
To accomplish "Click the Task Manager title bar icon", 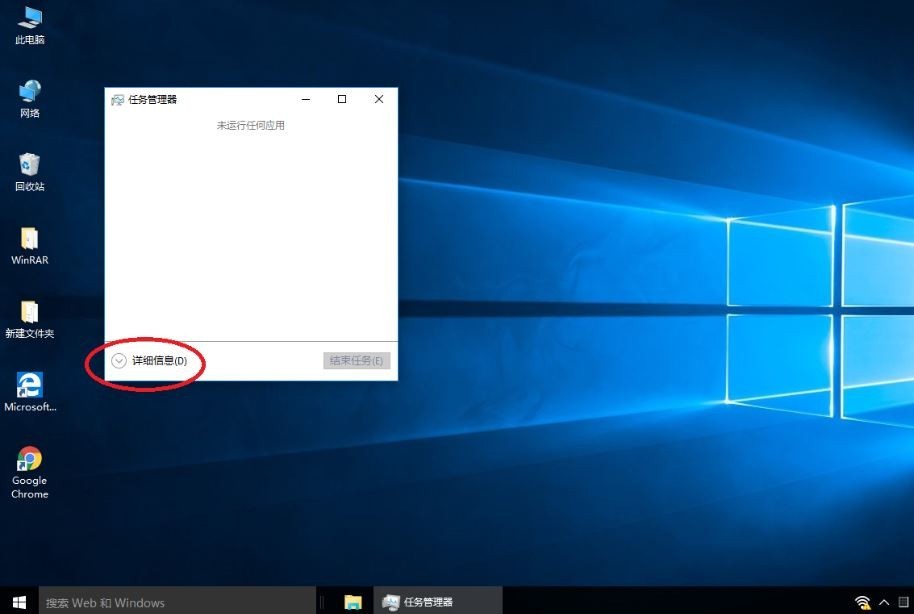I will 117,100.
